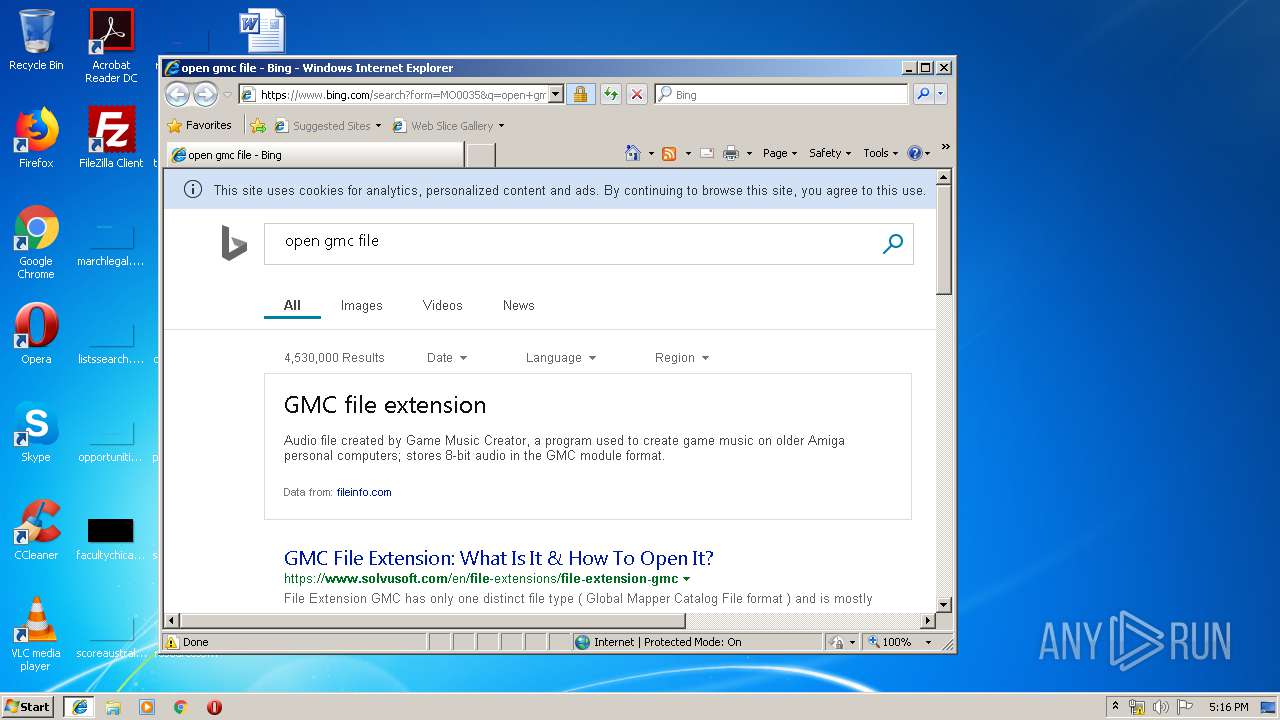The height and width of the screenshot is (720, 1280).
Task: Submit search with the page magnifier icon
Action: pos(893,244)
